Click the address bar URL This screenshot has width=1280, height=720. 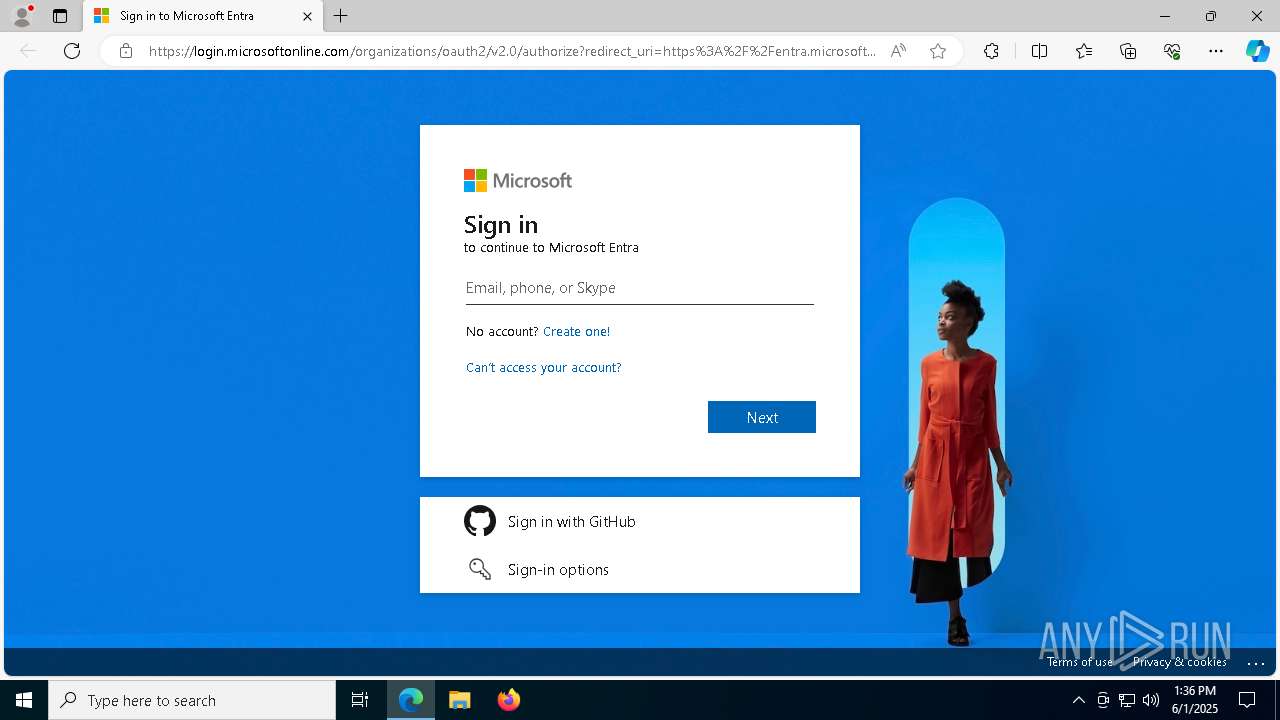[512, 51]
